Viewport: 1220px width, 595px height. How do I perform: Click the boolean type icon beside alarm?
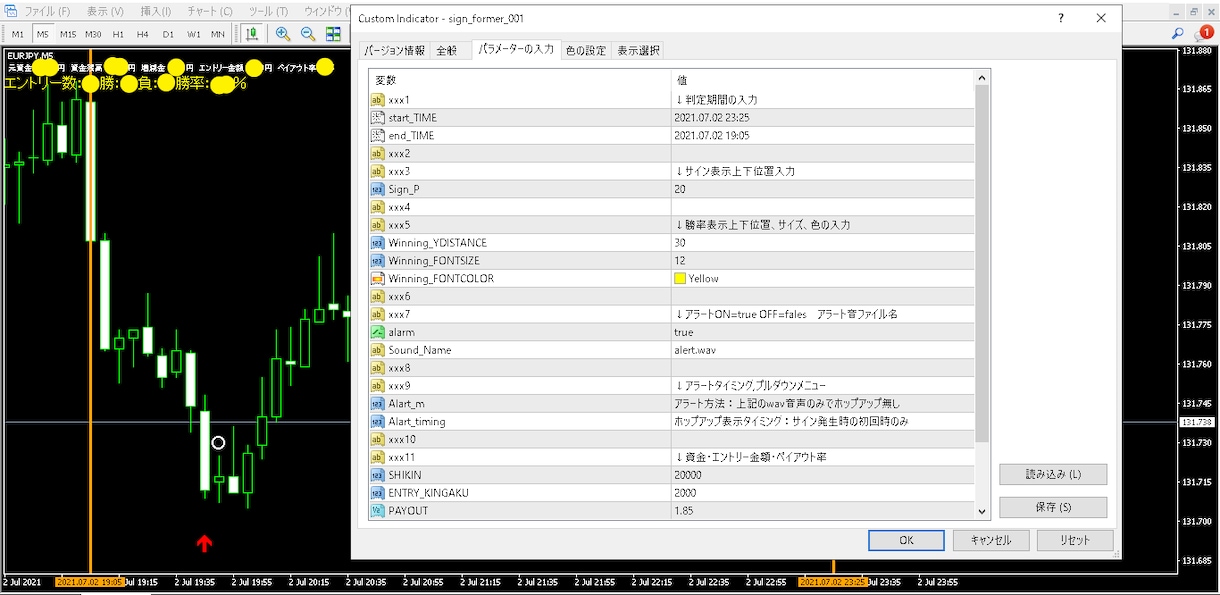(x=377, y=332)
